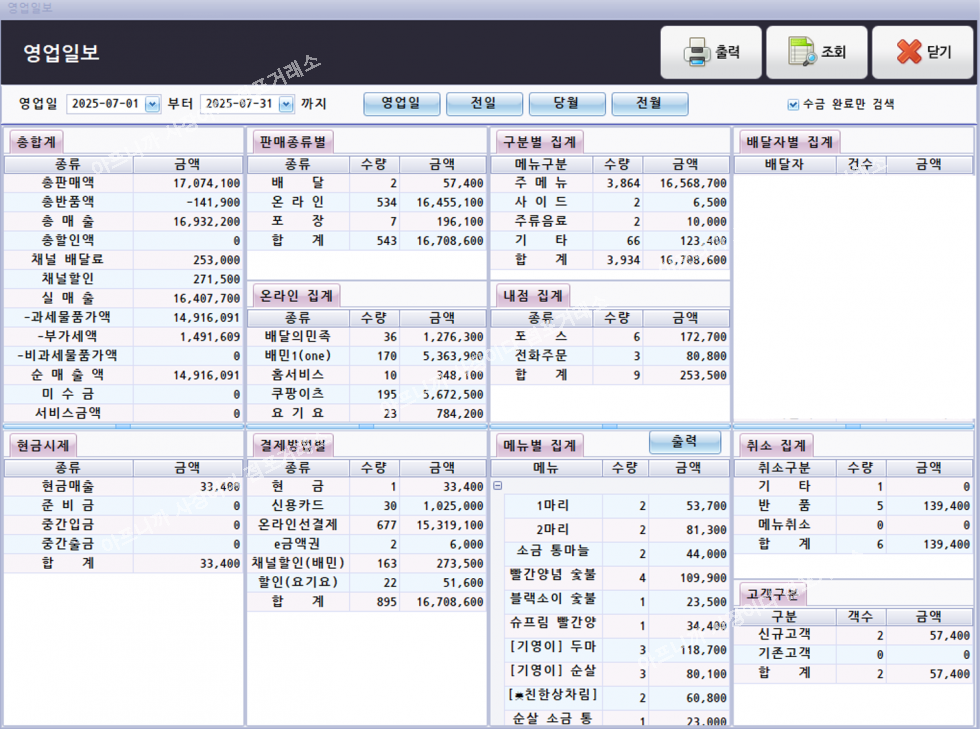Click the red X 닫기 icon
980x729 pixels.
pyautogui.click(x=908, y=52)
